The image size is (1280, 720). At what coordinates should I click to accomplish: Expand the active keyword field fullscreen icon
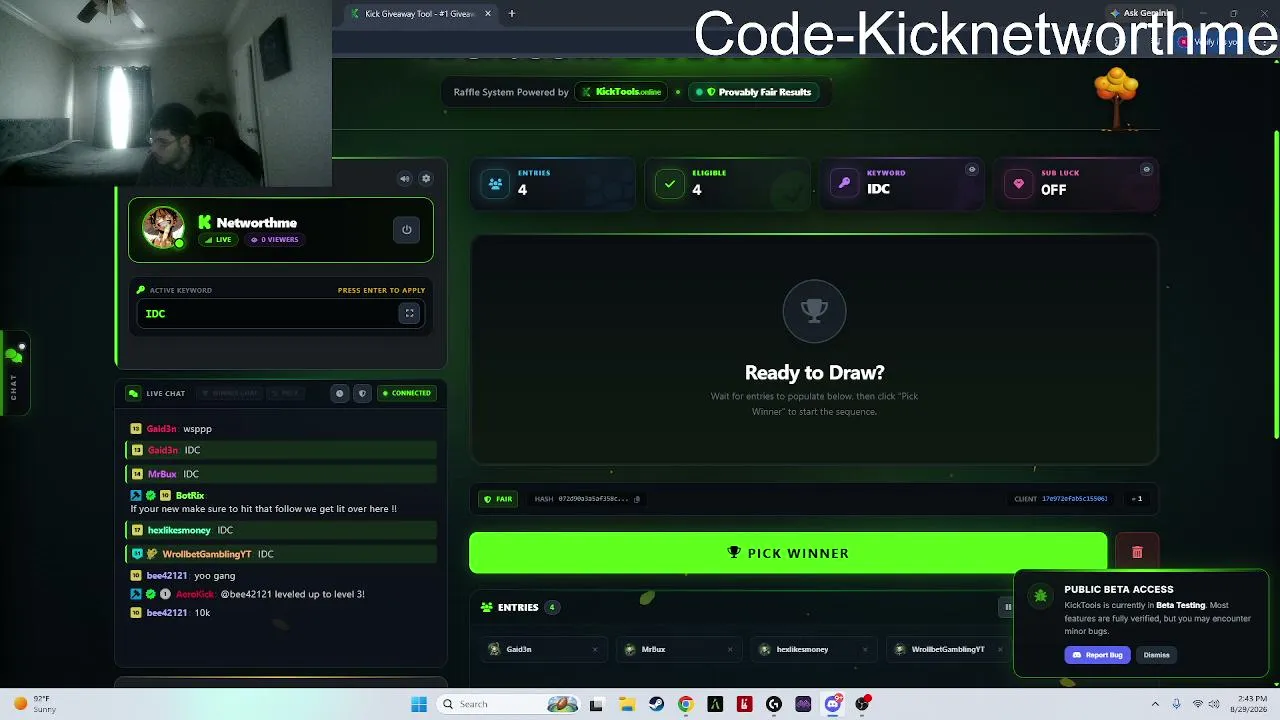pyautogui.click(x=409, y=314)
